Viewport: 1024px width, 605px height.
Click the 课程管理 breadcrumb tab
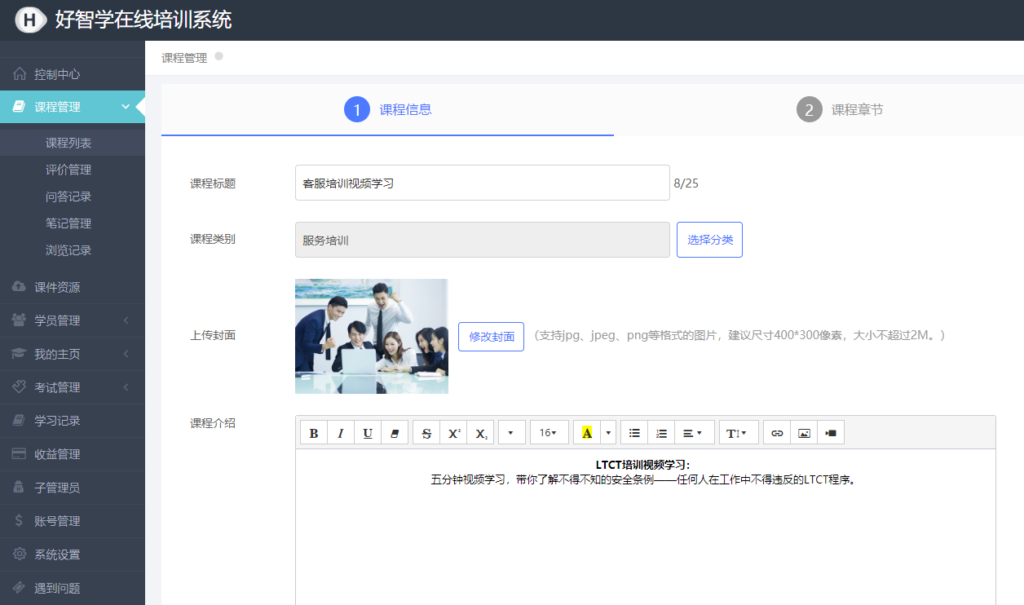[x=184, y=58]
